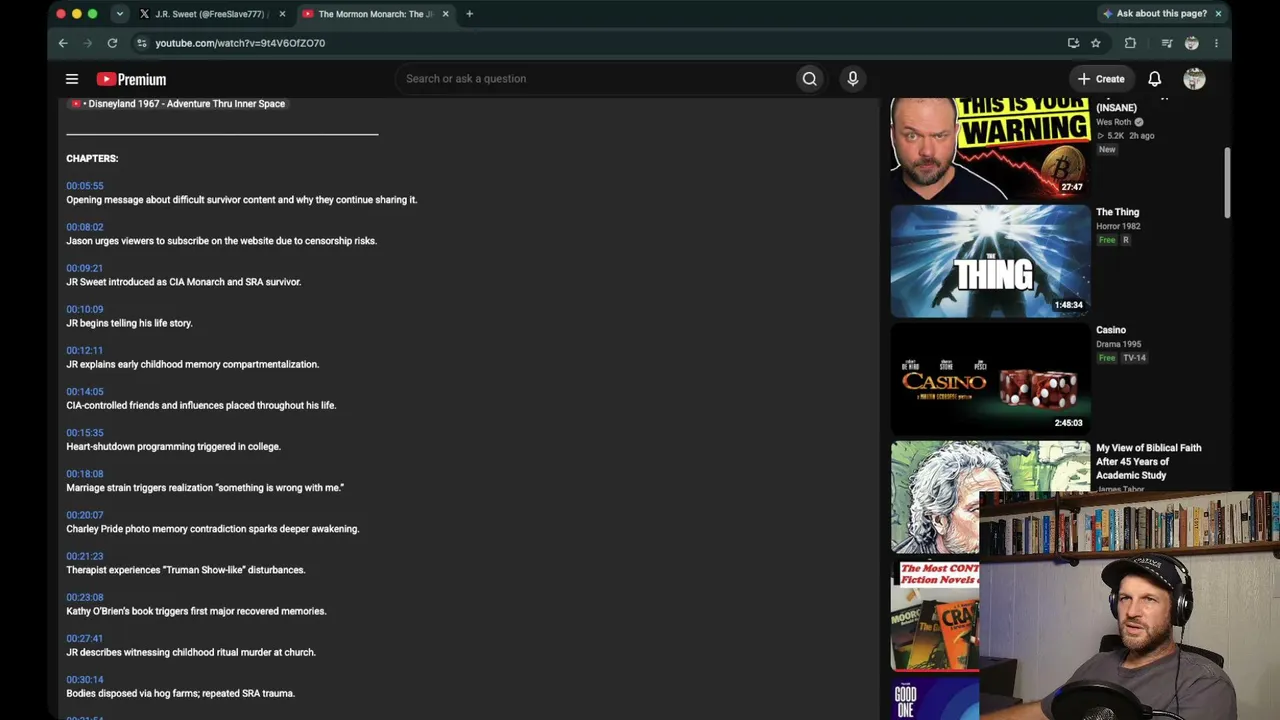
Task: Jump to chapter timestamp 00:15:35
Action: pos(85,433)
